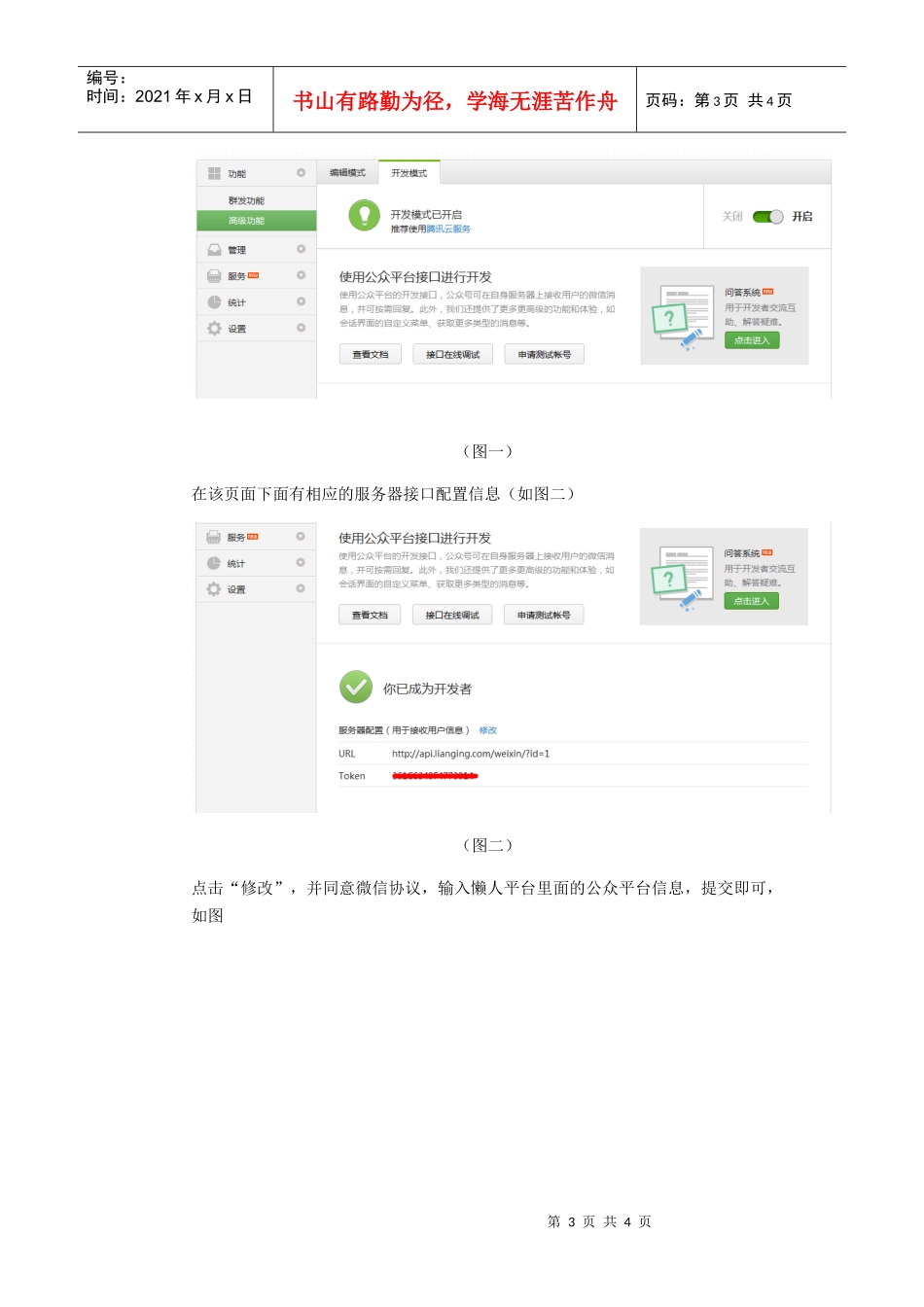Click the footer text 第 3 页 共 4 页
Viewport: 924px width, 1307px height.
(x=599, y=1221)
